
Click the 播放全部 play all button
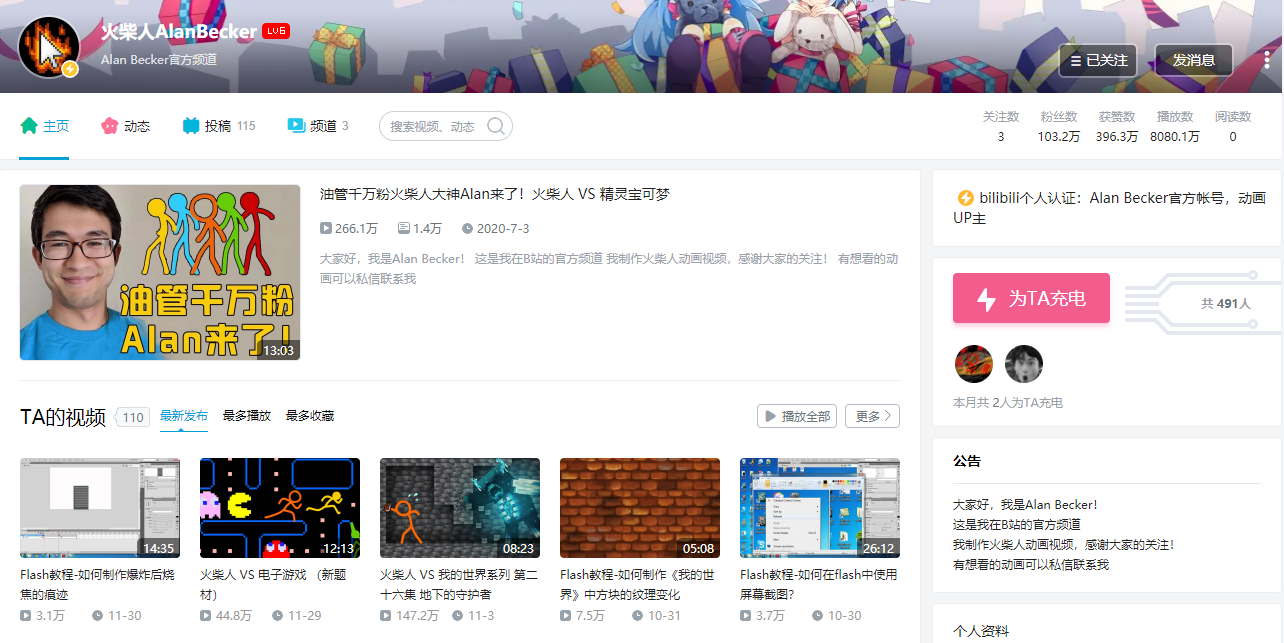(797, 416)
